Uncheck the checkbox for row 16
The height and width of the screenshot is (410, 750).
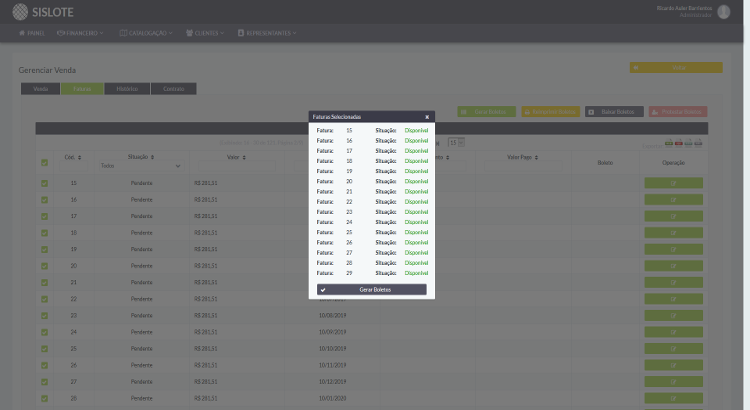pos(44,199)
